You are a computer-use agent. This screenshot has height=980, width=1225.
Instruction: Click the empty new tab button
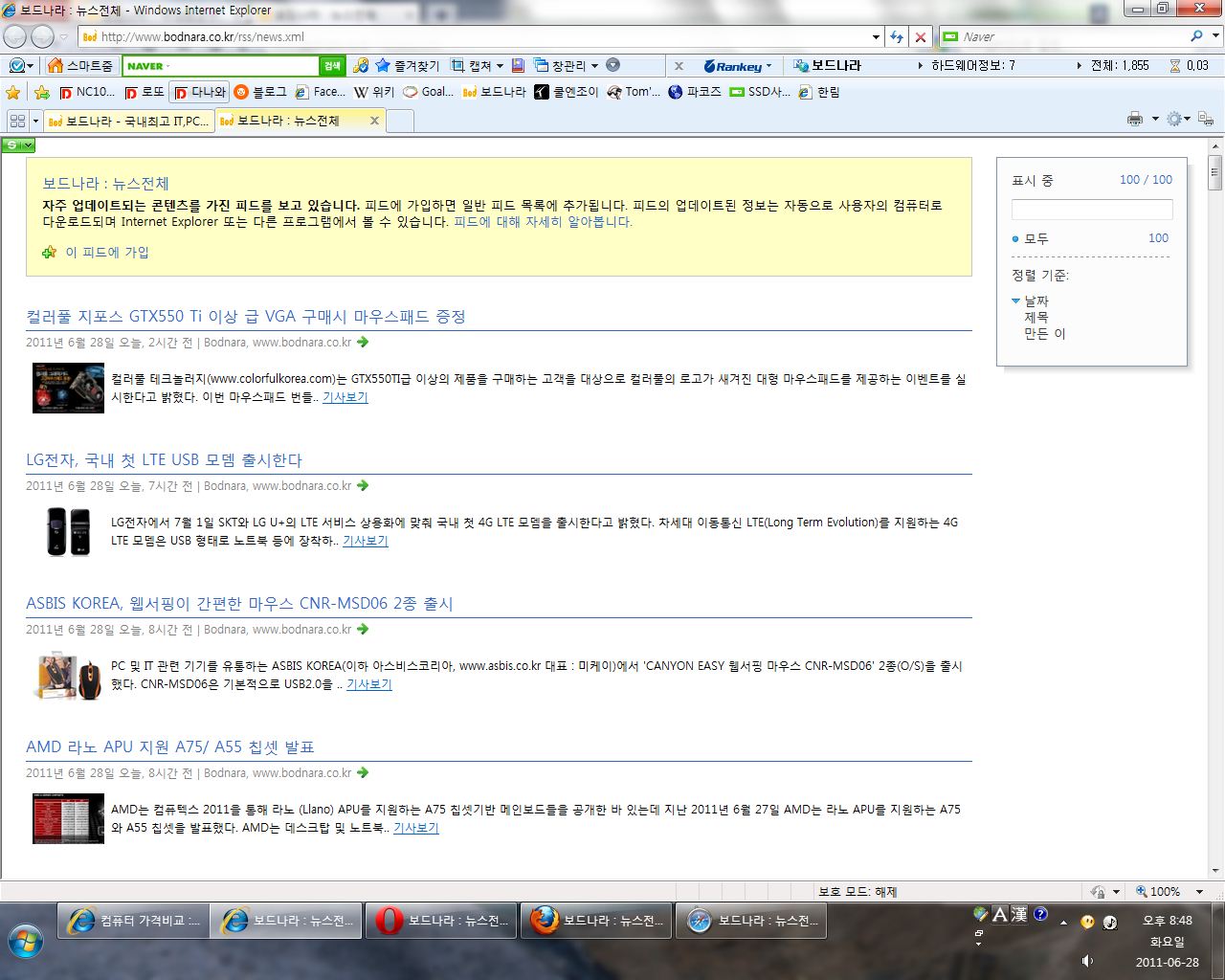tap(400, 121)
